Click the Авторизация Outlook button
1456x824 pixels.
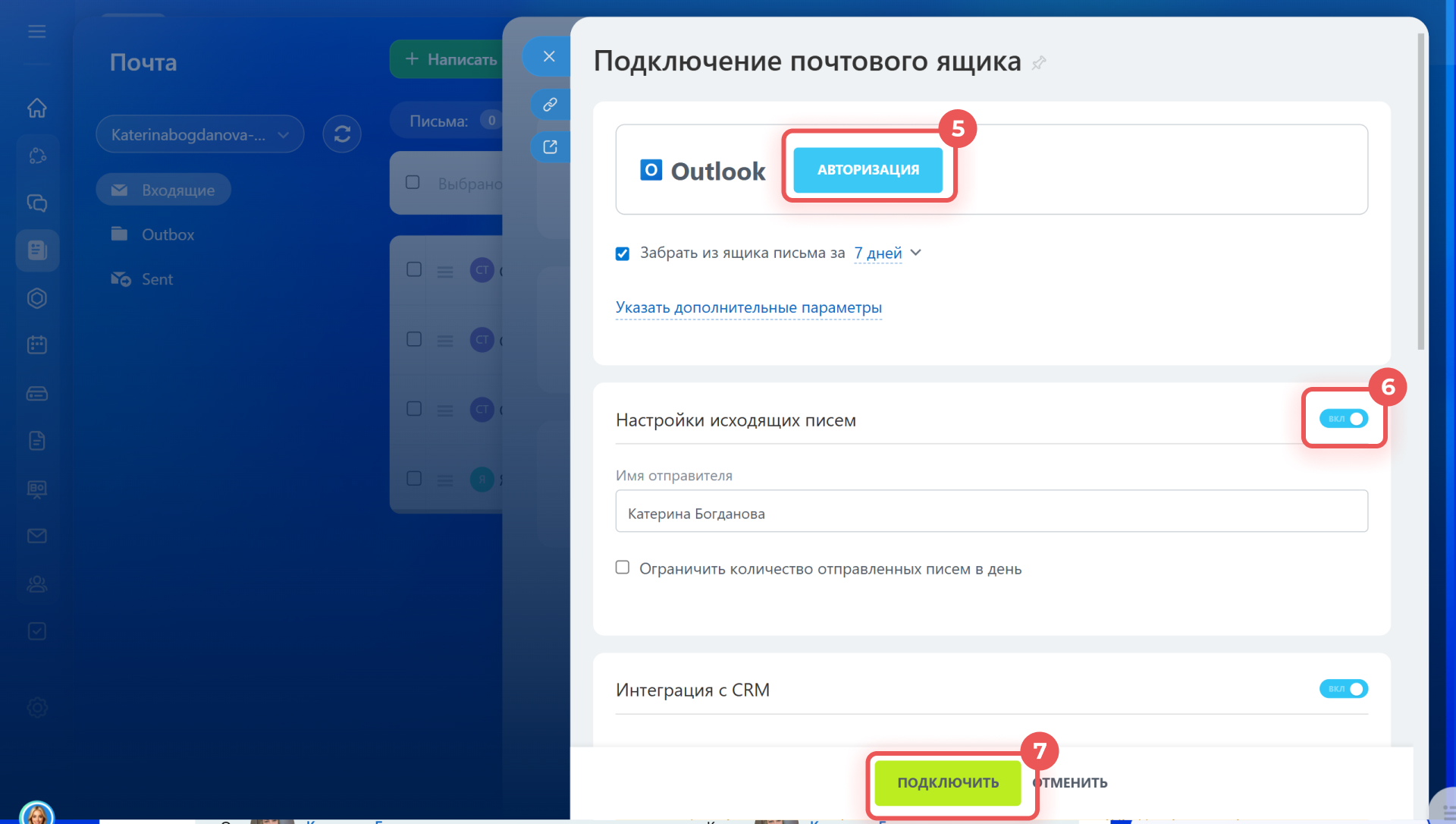[x=868, y=170]
